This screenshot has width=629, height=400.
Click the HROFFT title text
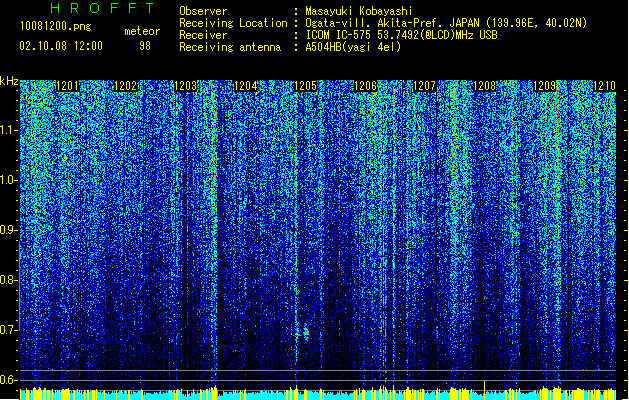click(x=103, y=8)
